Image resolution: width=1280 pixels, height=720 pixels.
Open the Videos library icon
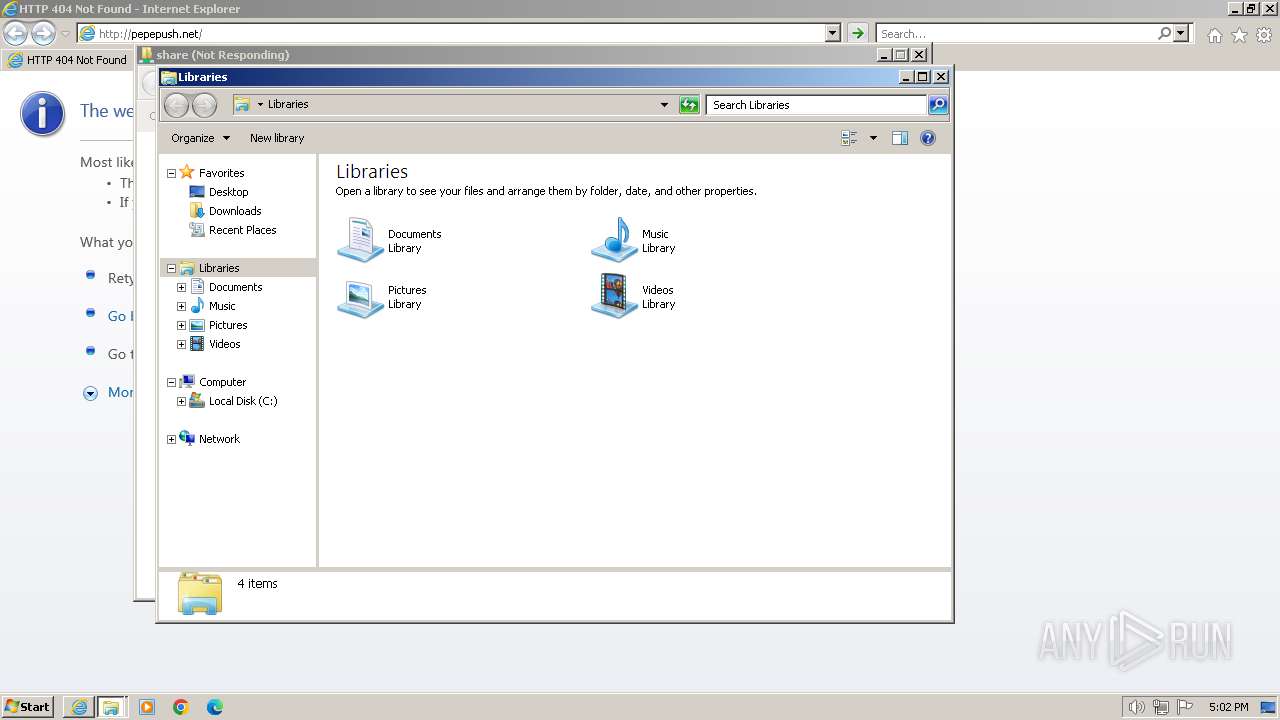click(x=614, y=296)
